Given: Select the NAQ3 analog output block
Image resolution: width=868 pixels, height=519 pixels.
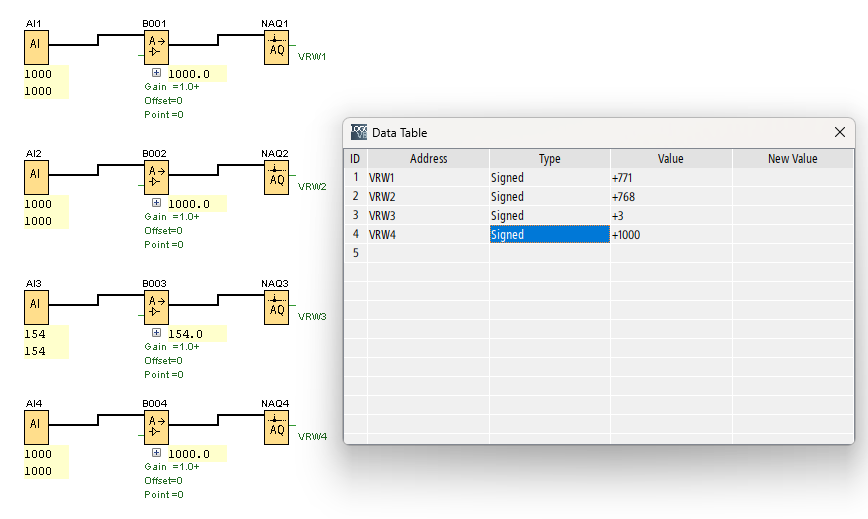Looking at the screenshot, I should pos(276,306).
